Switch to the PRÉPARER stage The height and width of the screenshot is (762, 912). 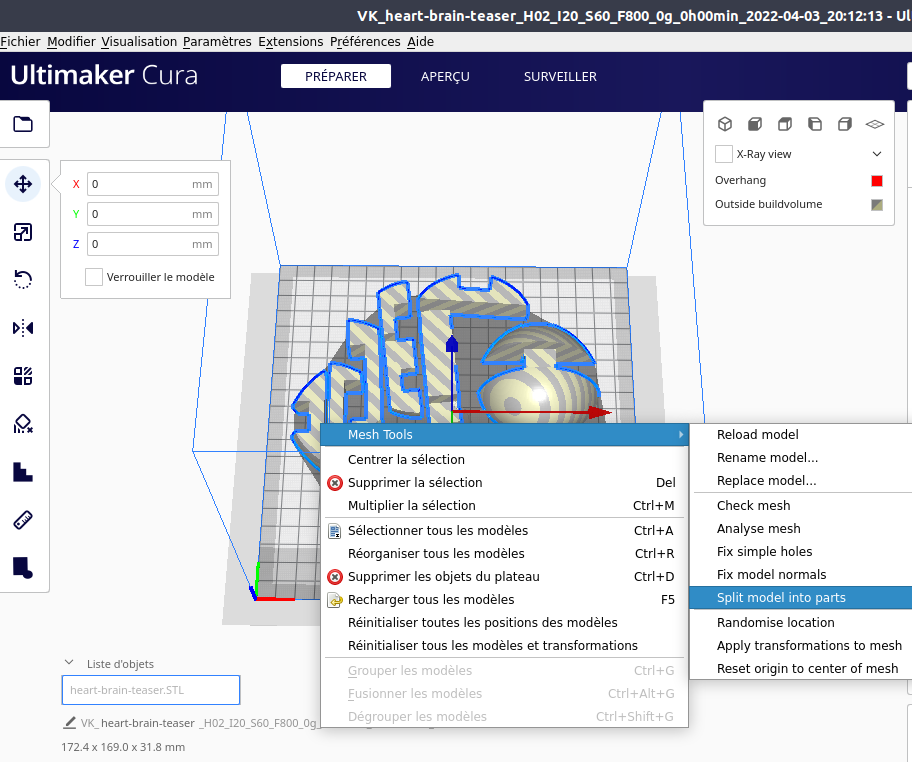336,76
